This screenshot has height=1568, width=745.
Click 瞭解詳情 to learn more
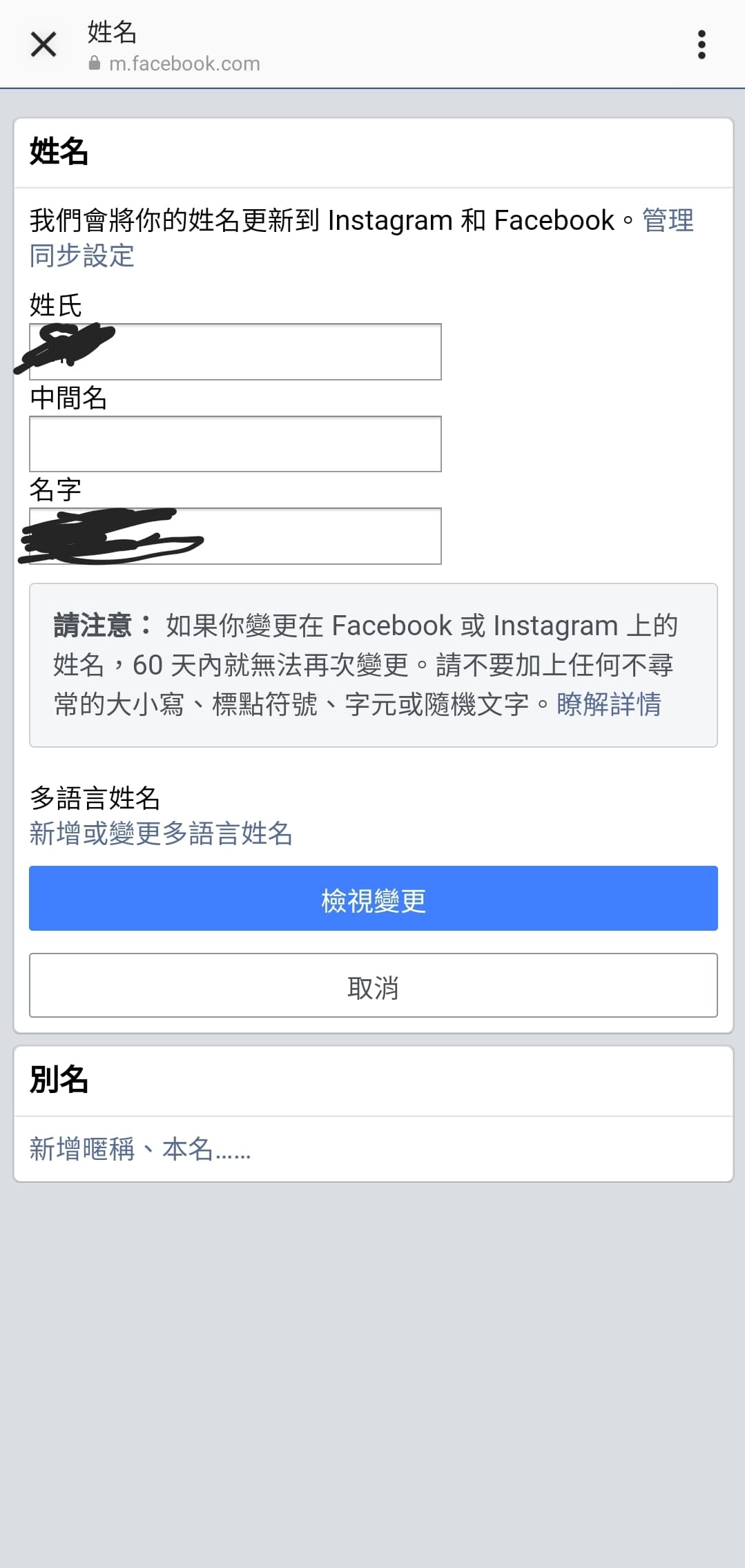pyautogui.click(x=608, y=706)
